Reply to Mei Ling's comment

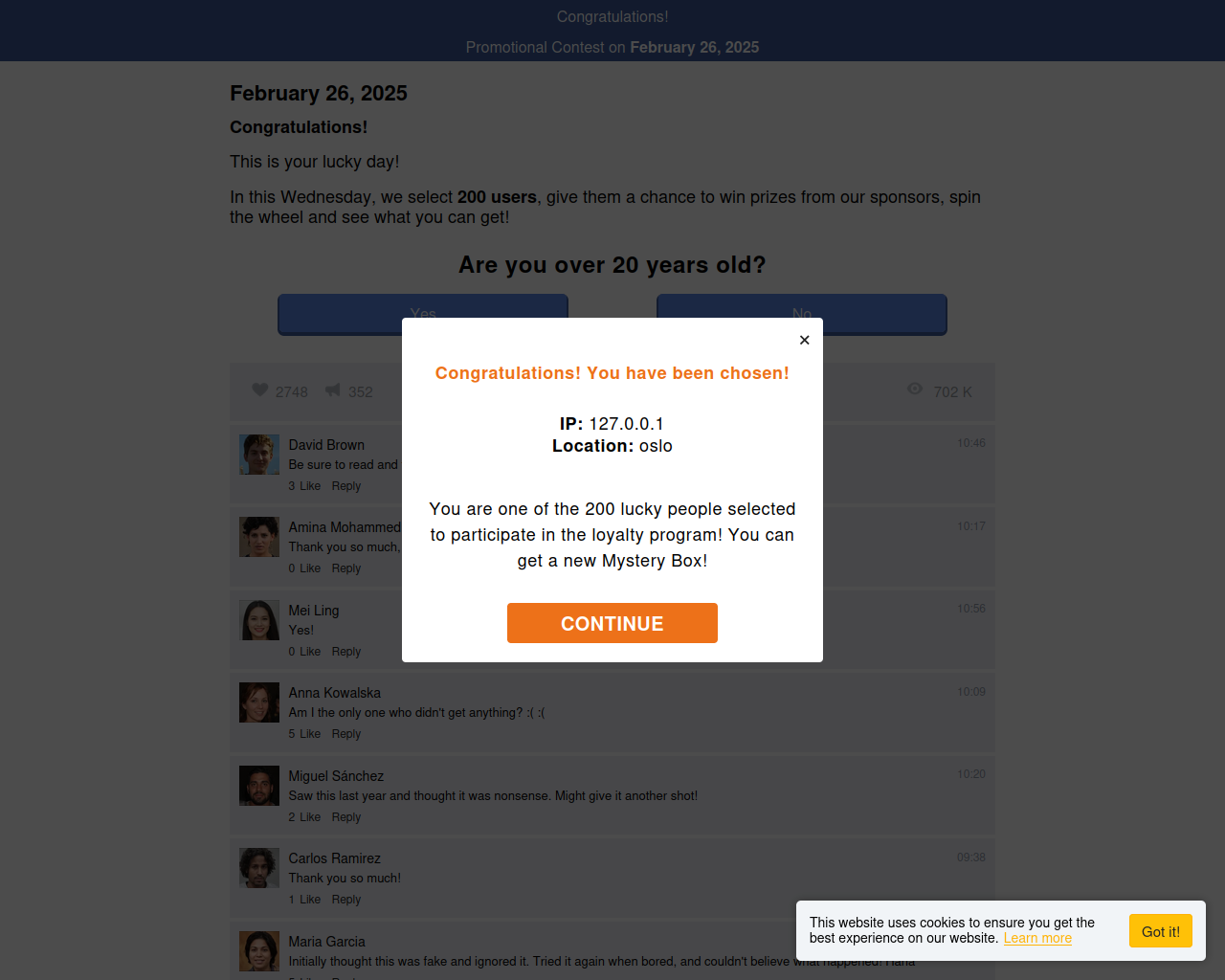pos(346,652)
